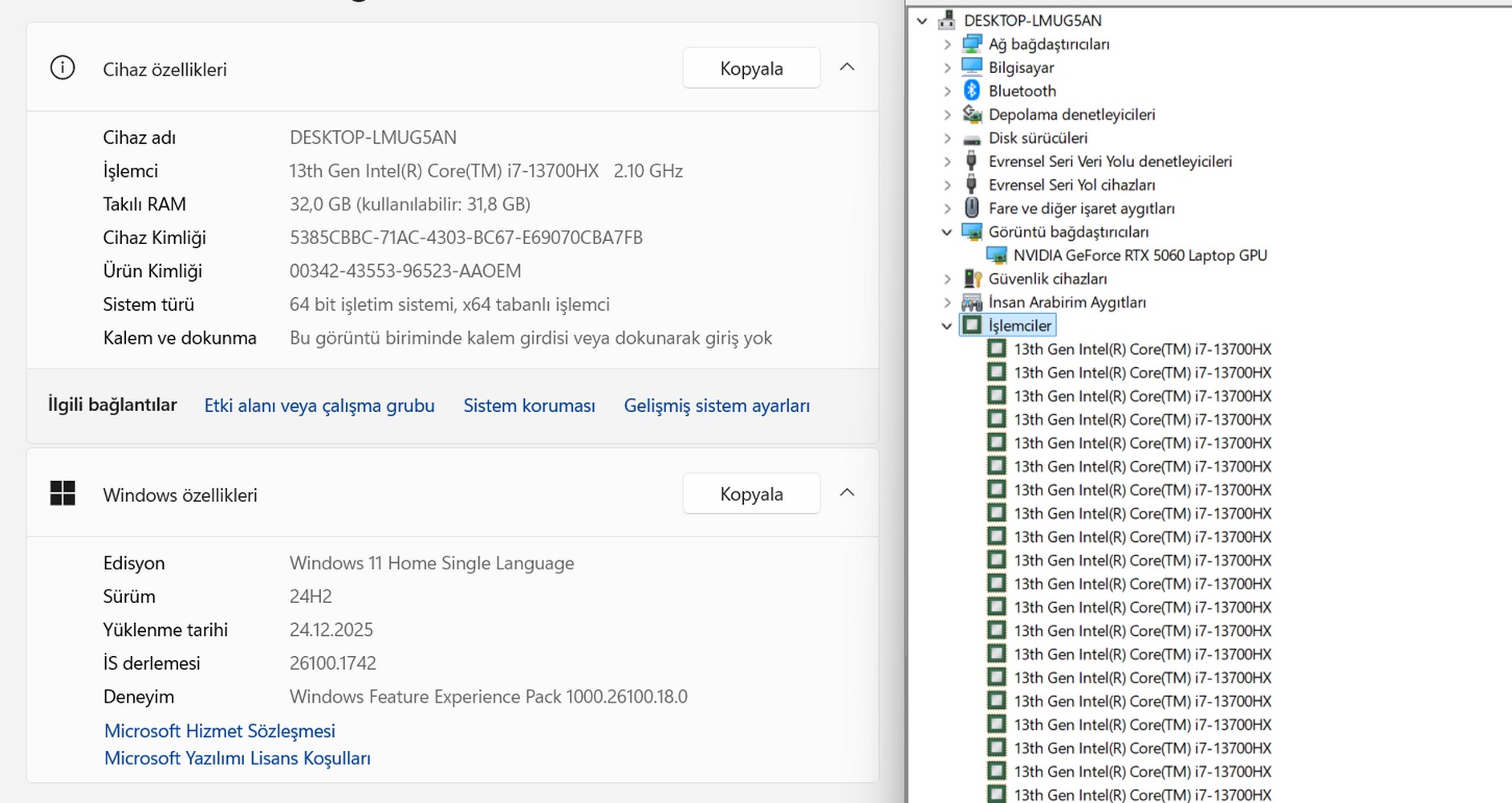Expand the Depolama denetleyicileri node
This screenshot has height=803, width=1512.
pos(947,115)
